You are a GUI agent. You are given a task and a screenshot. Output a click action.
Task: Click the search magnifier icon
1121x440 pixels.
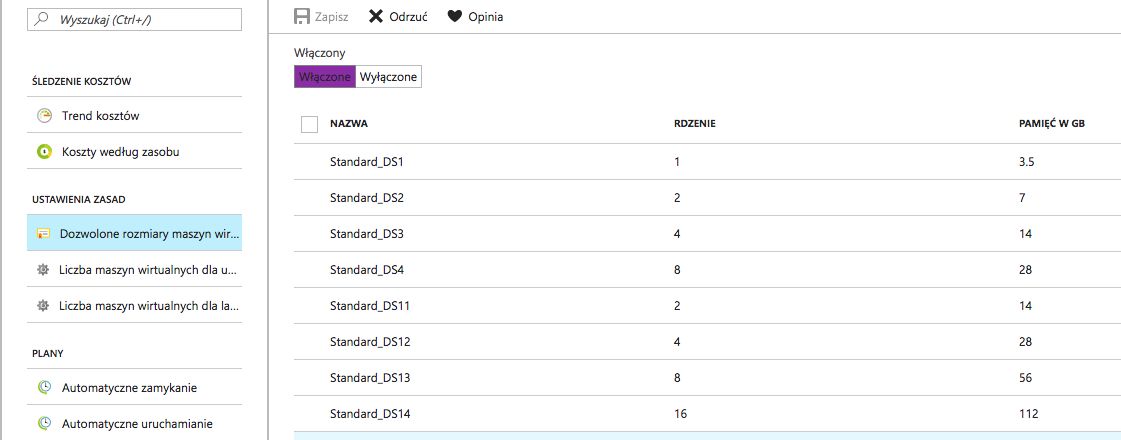[44, 19]
